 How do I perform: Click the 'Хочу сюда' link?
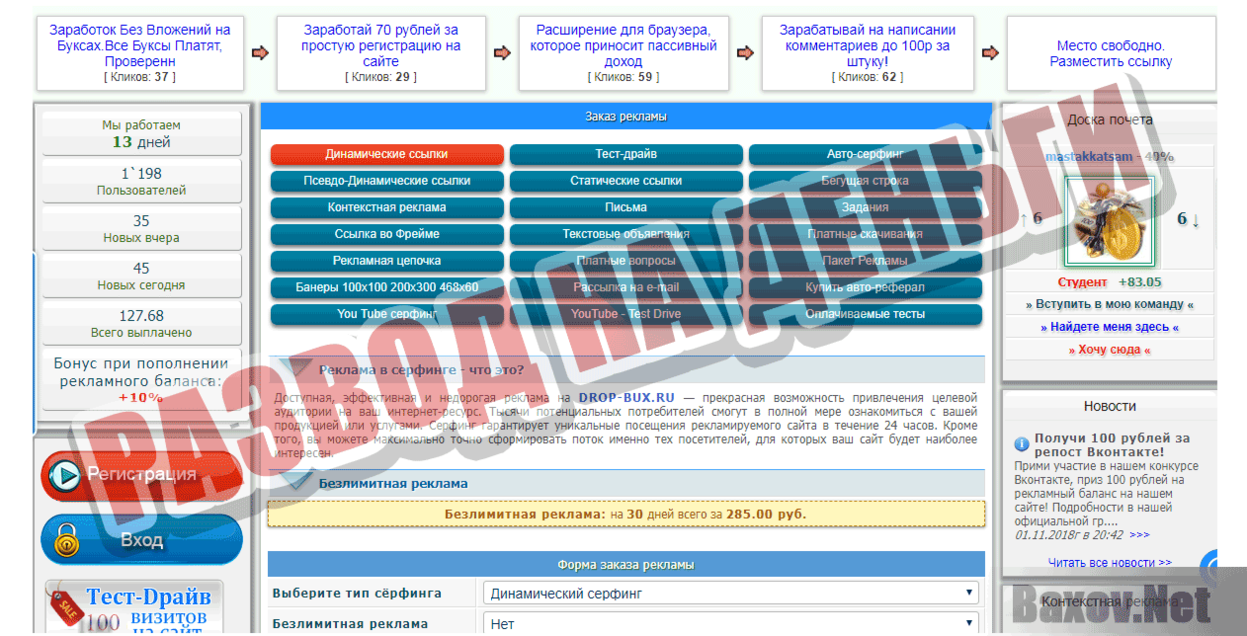pos(1109,350)
